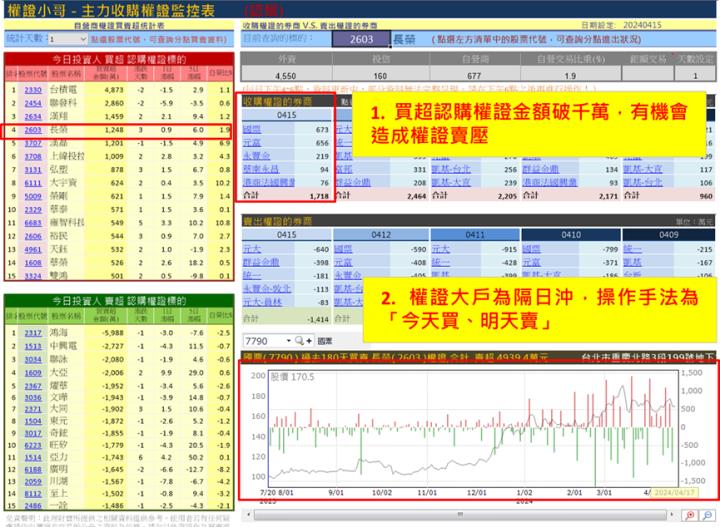720x527 pixels.
Task: Open stock code 2454 聯發科 link
Action: pos(33,103)
